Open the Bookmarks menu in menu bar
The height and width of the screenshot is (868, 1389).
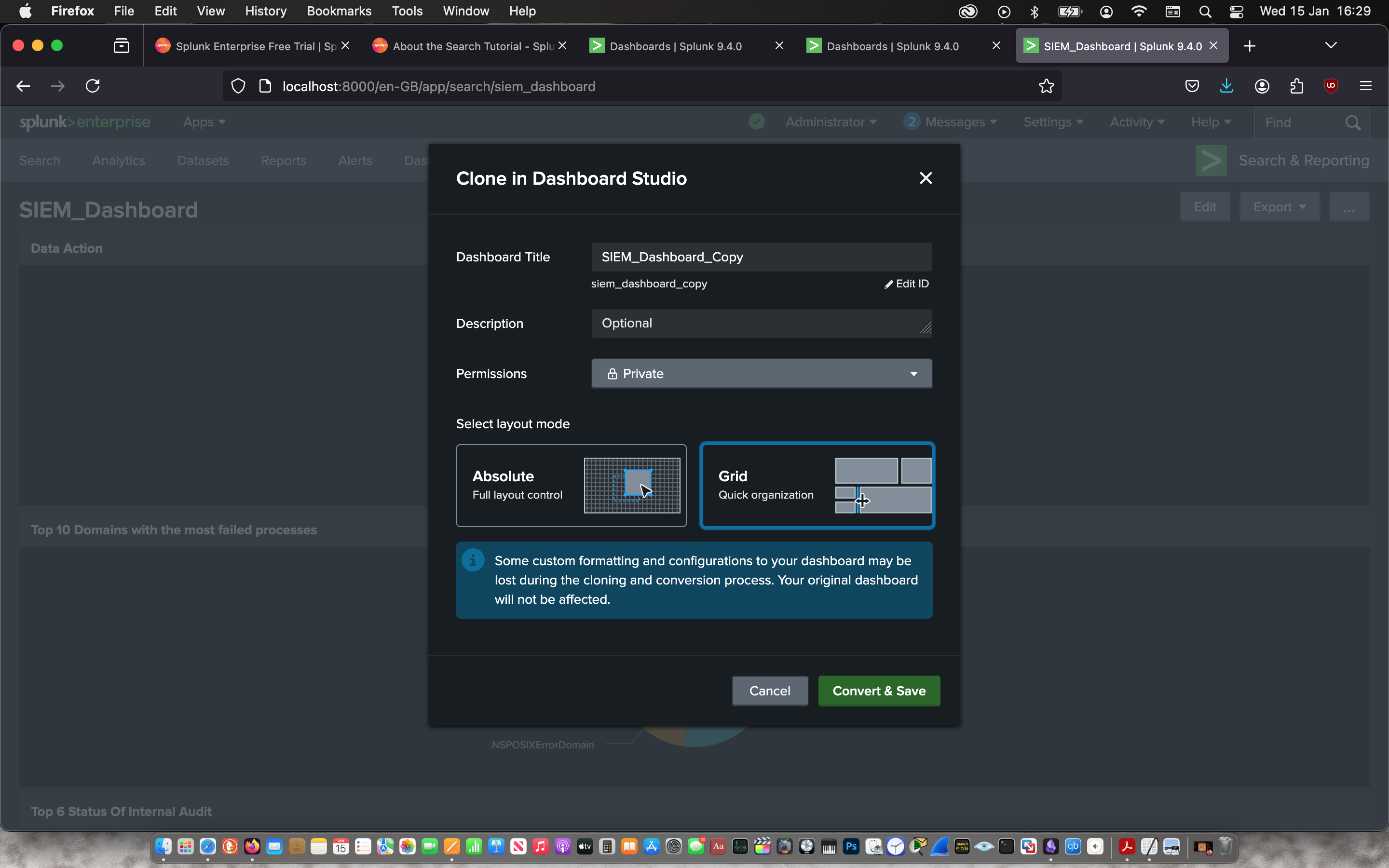coord(339,11)
